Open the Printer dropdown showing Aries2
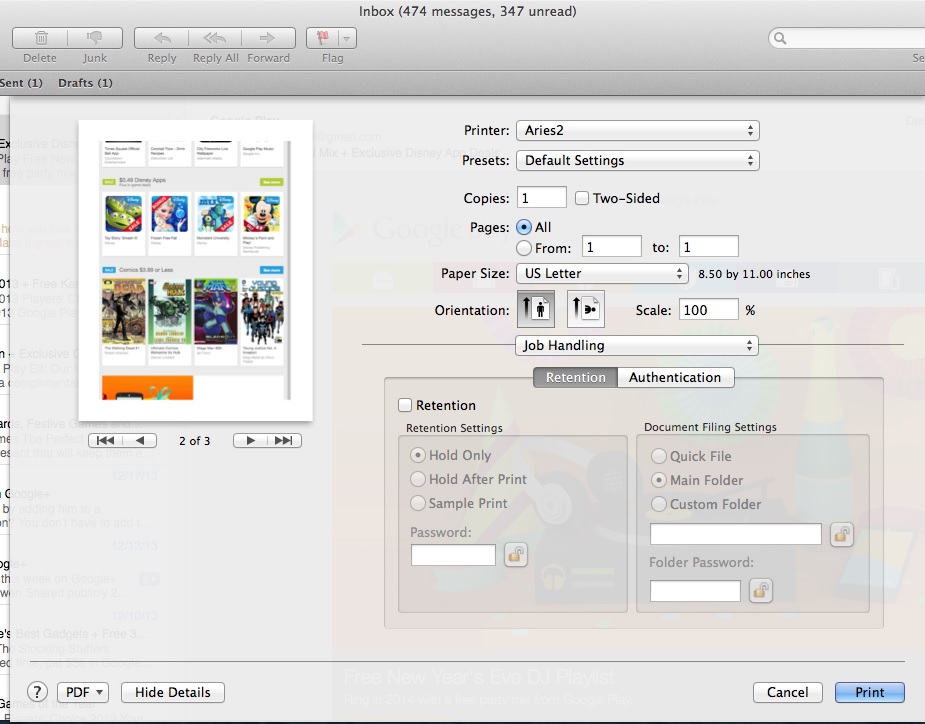The height and width of the screenshot is (724, 925). 637,130
